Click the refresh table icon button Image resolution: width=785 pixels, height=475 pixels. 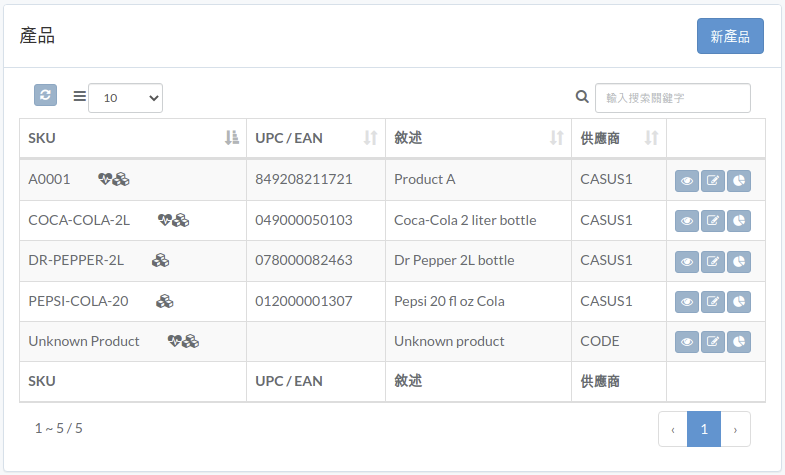point(45,95)
